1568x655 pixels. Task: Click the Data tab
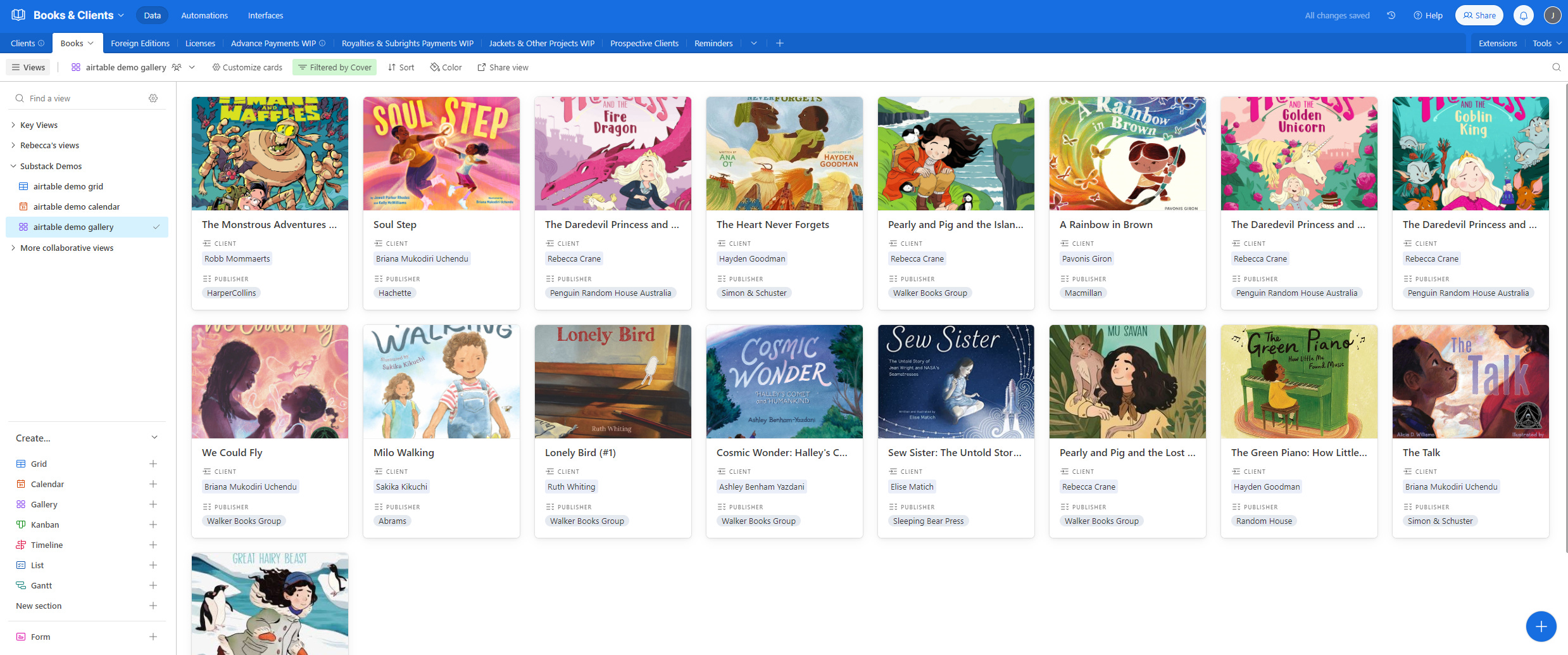pos(152,15)
